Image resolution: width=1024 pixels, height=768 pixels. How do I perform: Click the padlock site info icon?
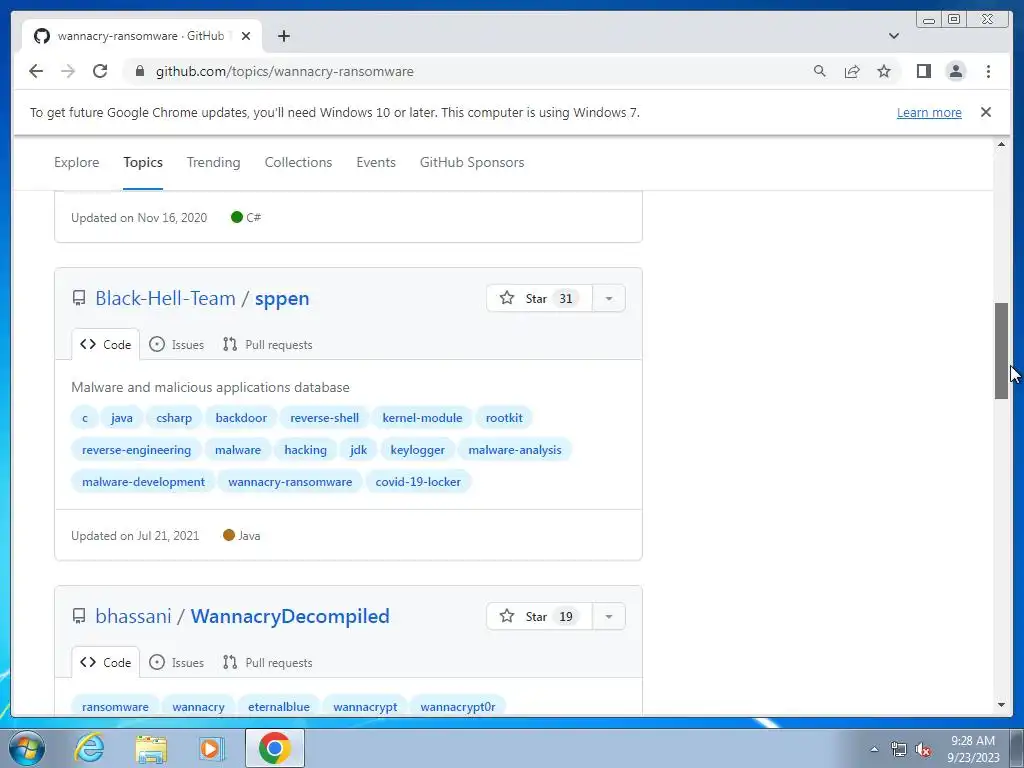click(x=139, y=71)
